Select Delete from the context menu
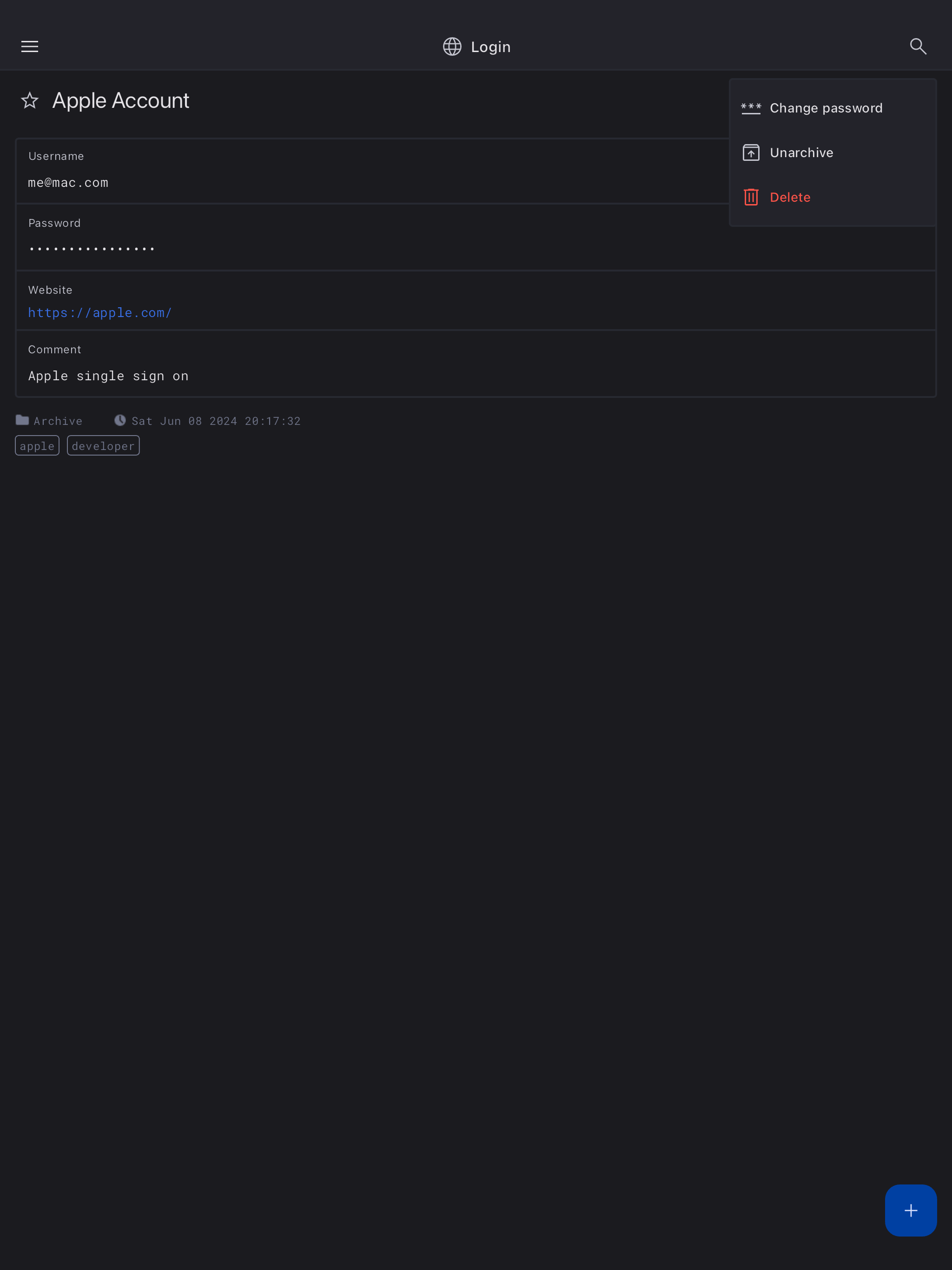 click(x=789, y=197)
